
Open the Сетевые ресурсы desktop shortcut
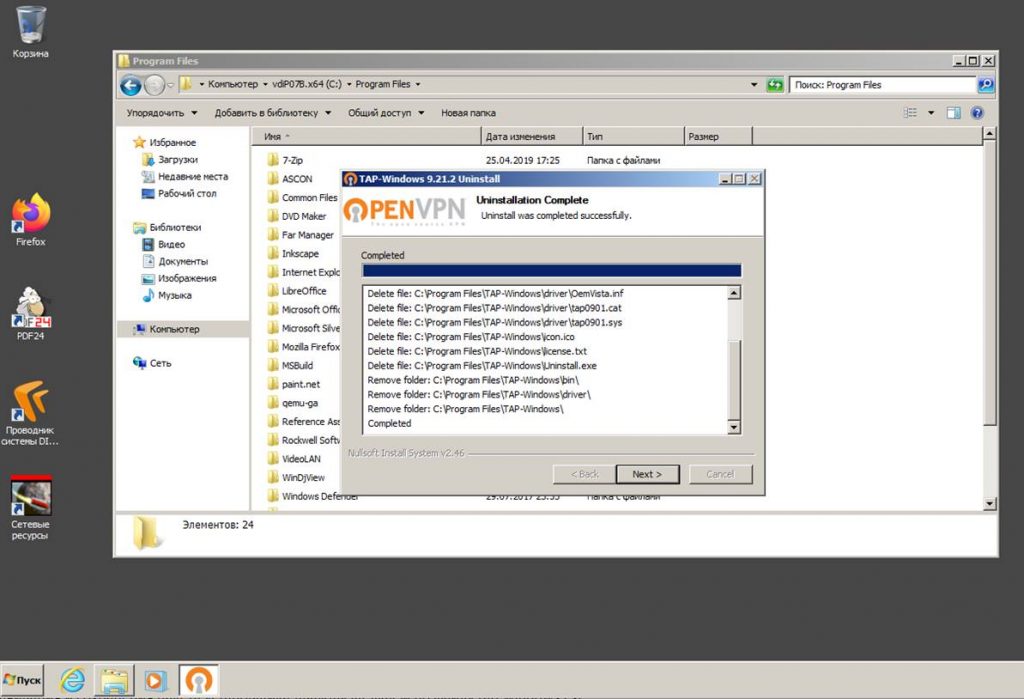click(x=30, y=508)
